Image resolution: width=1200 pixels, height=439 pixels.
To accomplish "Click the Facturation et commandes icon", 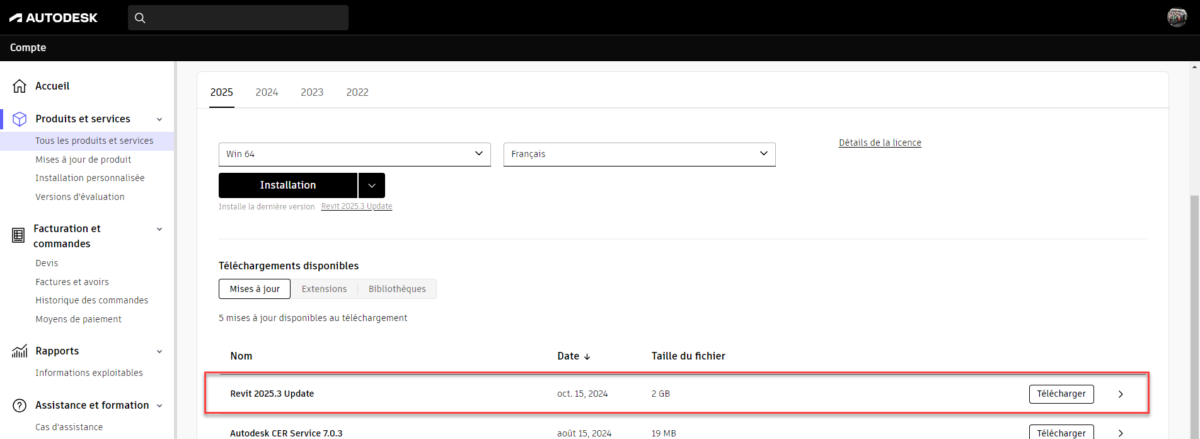I will tap(18, 235).
